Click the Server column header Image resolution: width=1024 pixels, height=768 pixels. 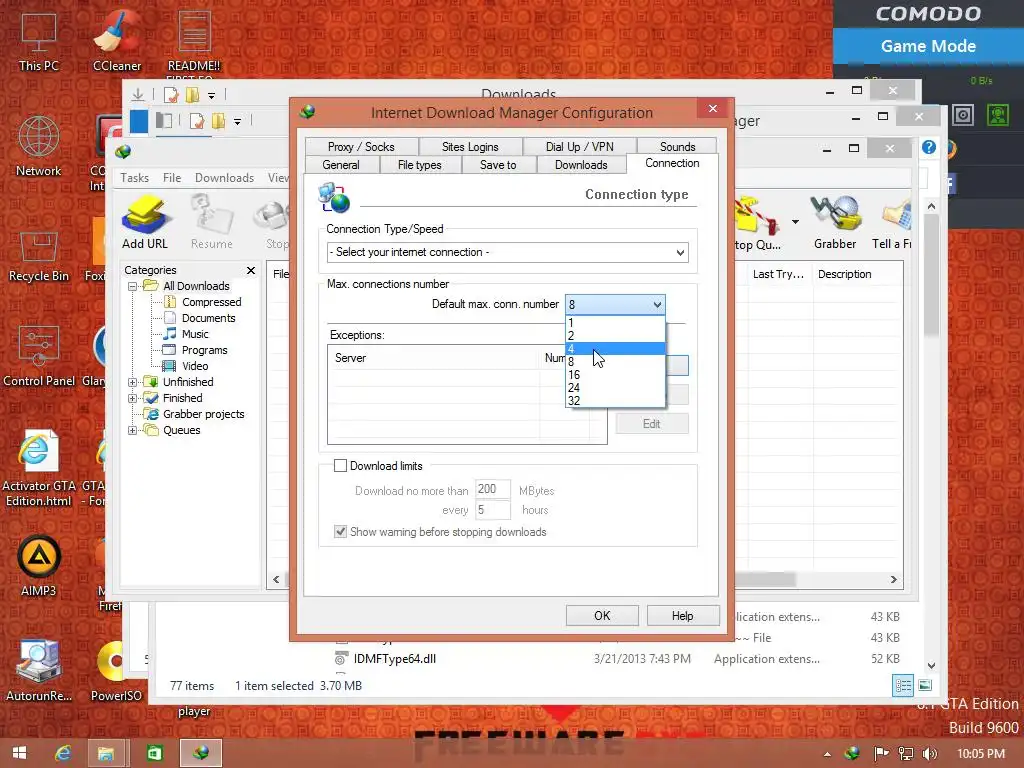click(434, 358)
